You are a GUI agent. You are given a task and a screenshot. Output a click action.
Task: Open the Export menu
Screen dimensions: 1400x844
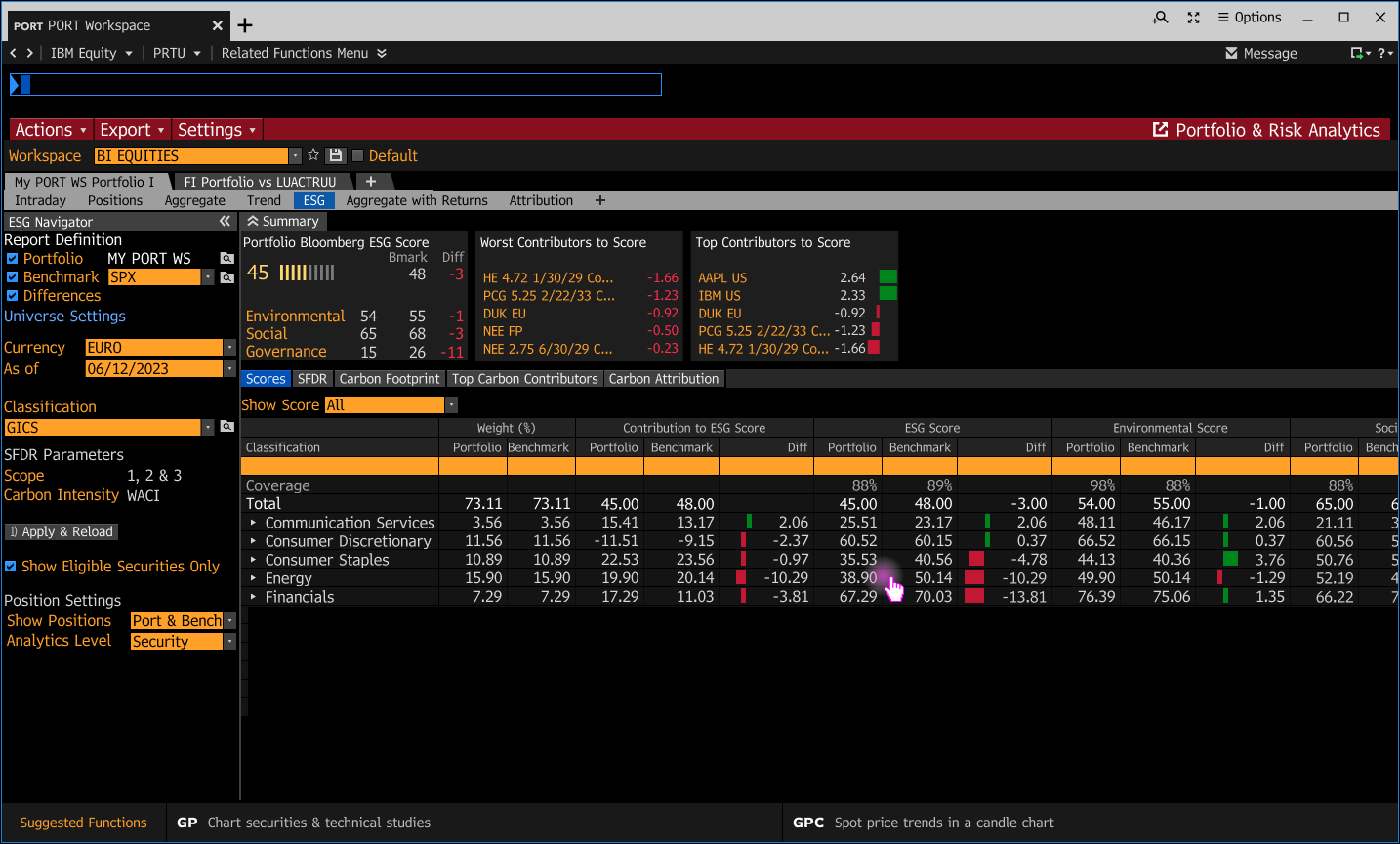(132, 130)
